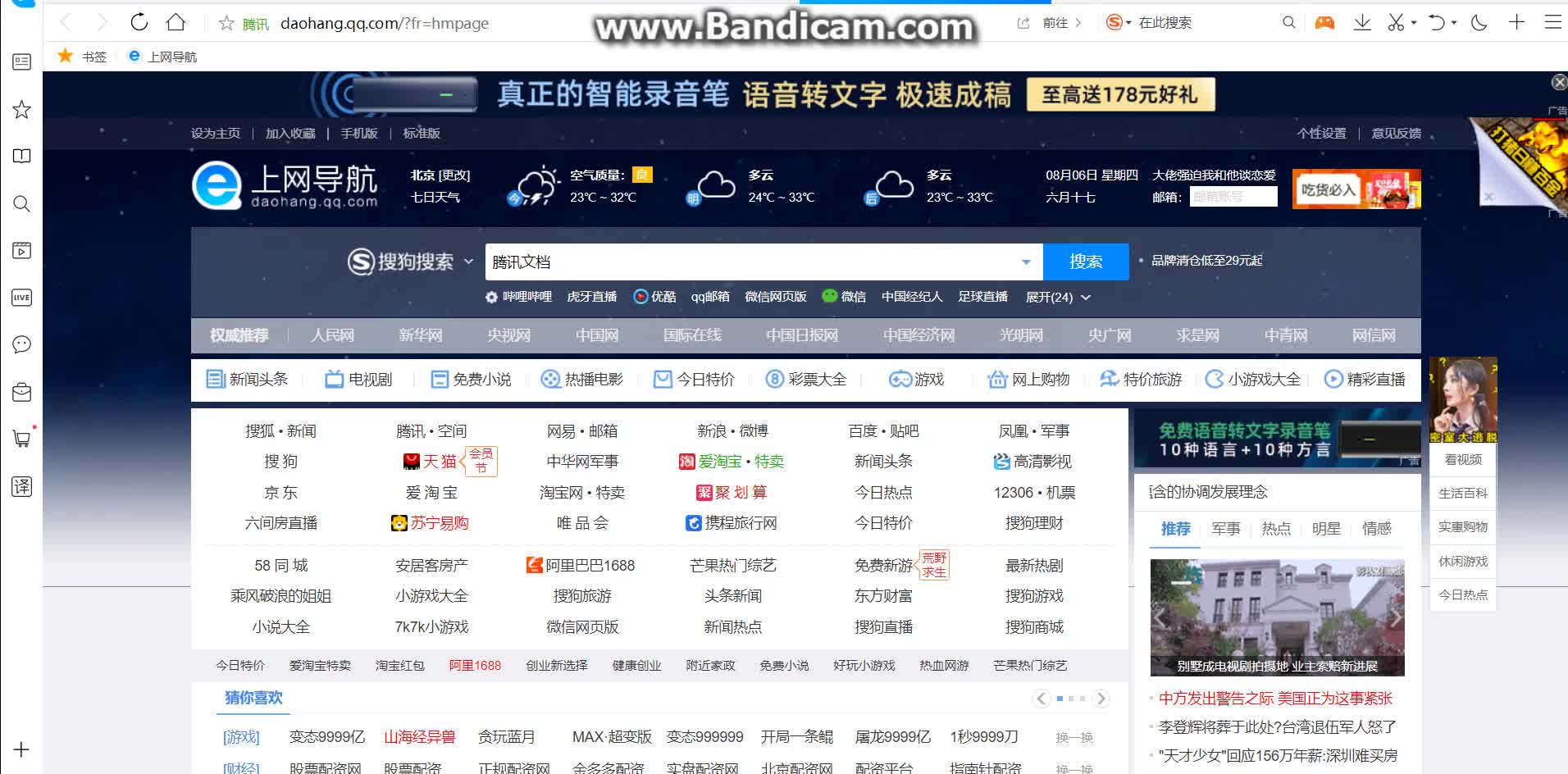Open sidebar reading book icon
Image resolution: width=1568 pixels, height=774 pixels.
coord(22,157)
